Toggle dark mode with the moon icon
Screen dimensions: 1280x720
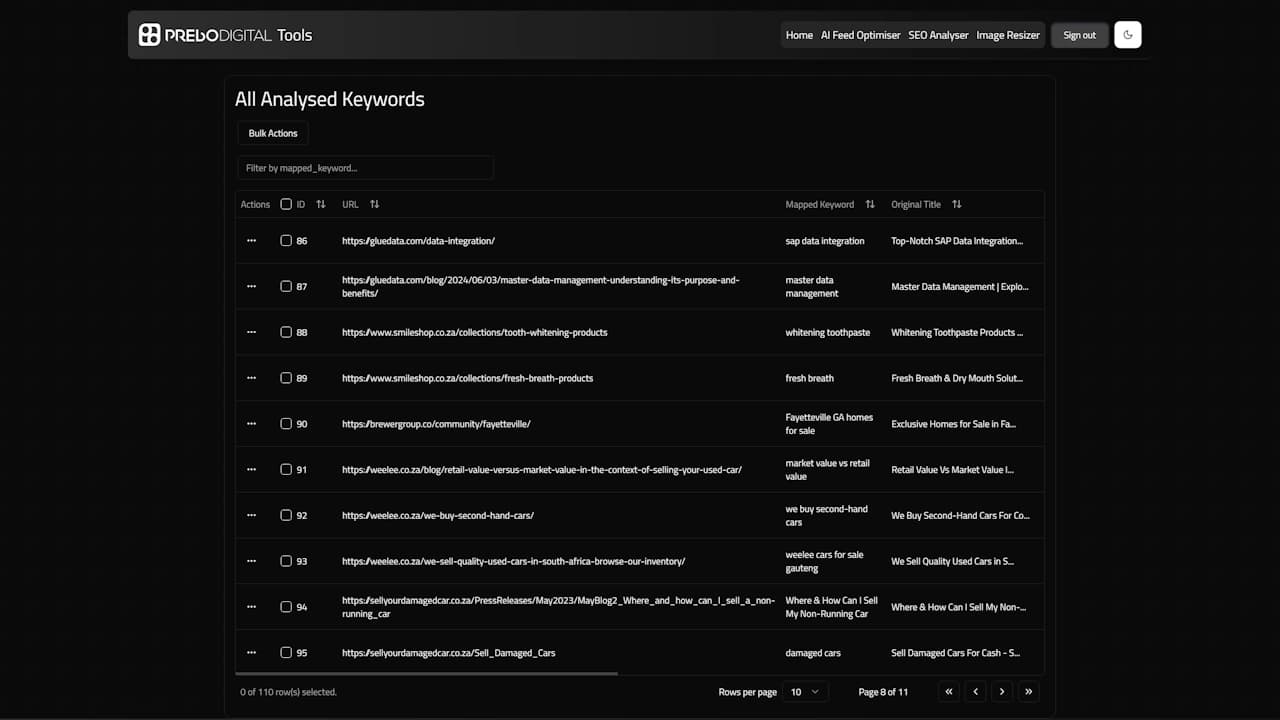point(1127,34)
